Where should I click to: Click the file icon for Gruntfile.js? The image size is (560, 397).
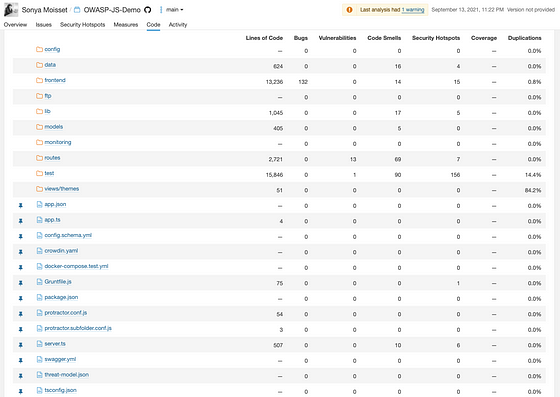40,282
